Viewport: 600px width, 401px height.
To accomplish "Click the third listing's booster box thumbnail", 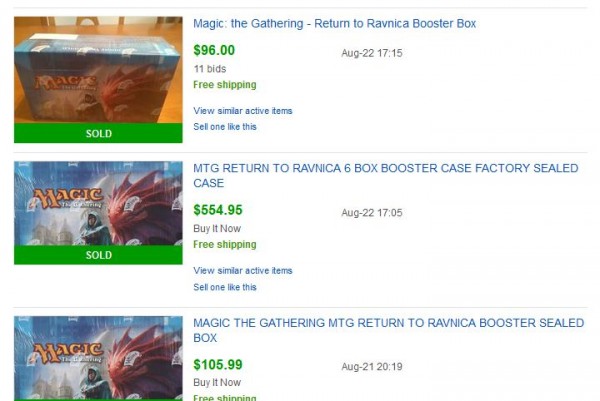I will [x=98, y=360].
